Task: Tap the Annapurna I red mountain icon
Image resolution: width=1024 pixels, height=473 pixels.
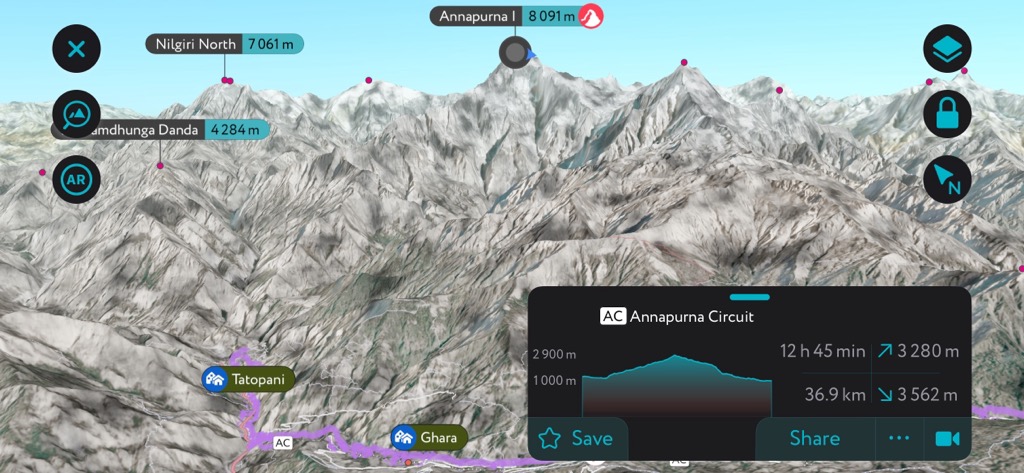Action: click(592, 16)
